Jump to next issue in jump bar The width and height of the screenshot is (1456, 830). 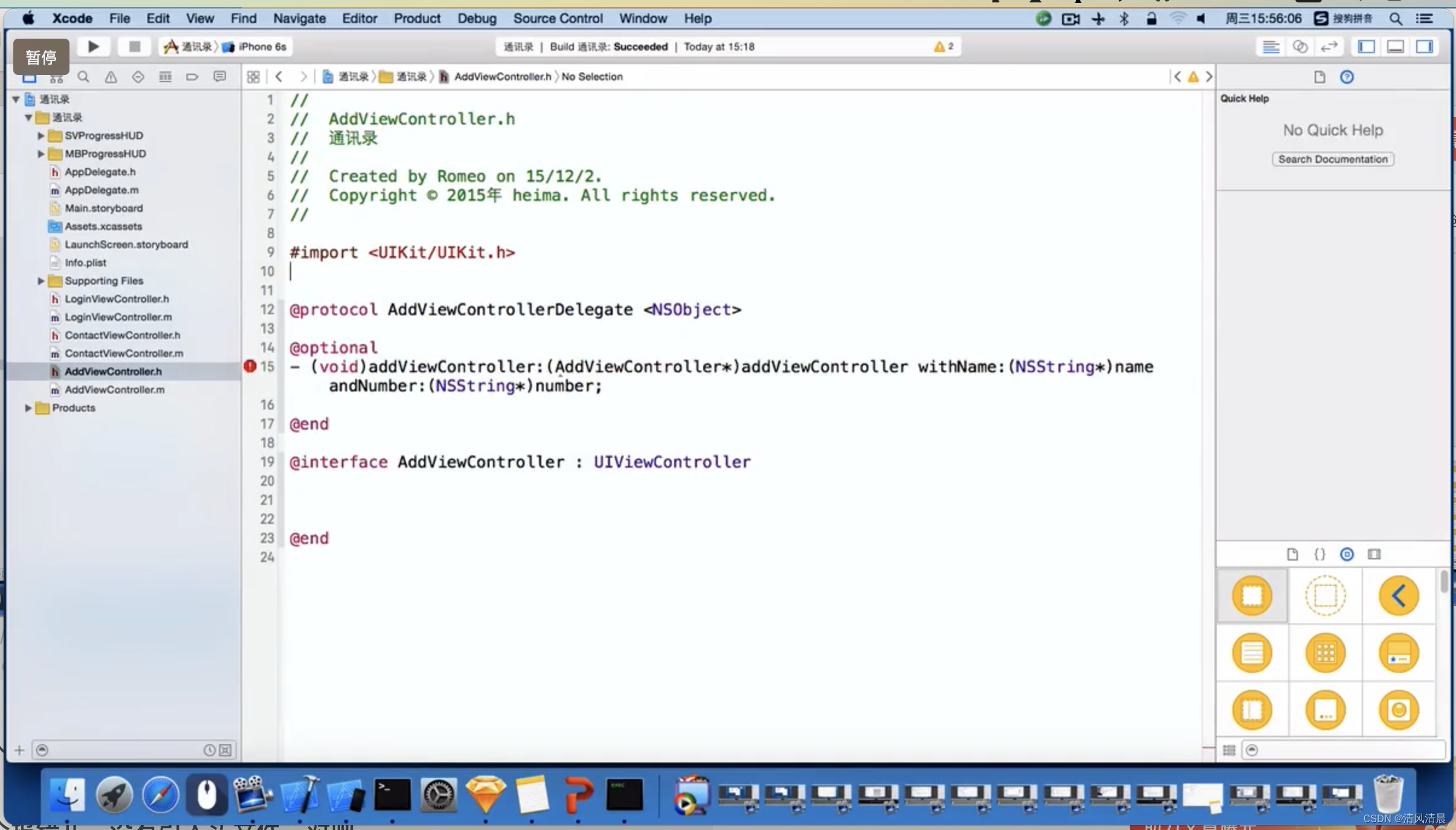1209,77
